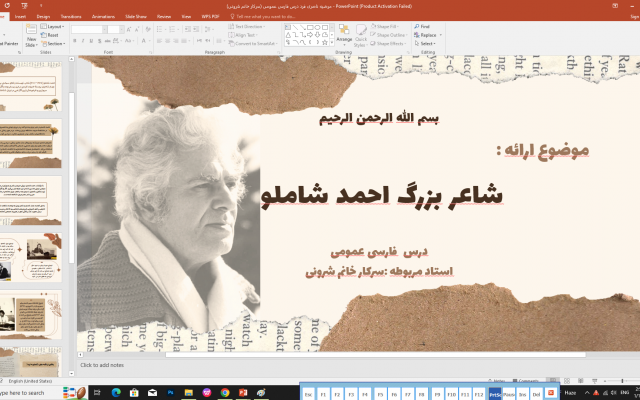Viewport: 640px width, 400px height.
Task: Open the Arrange menu
Action: (x=344, y=35)
